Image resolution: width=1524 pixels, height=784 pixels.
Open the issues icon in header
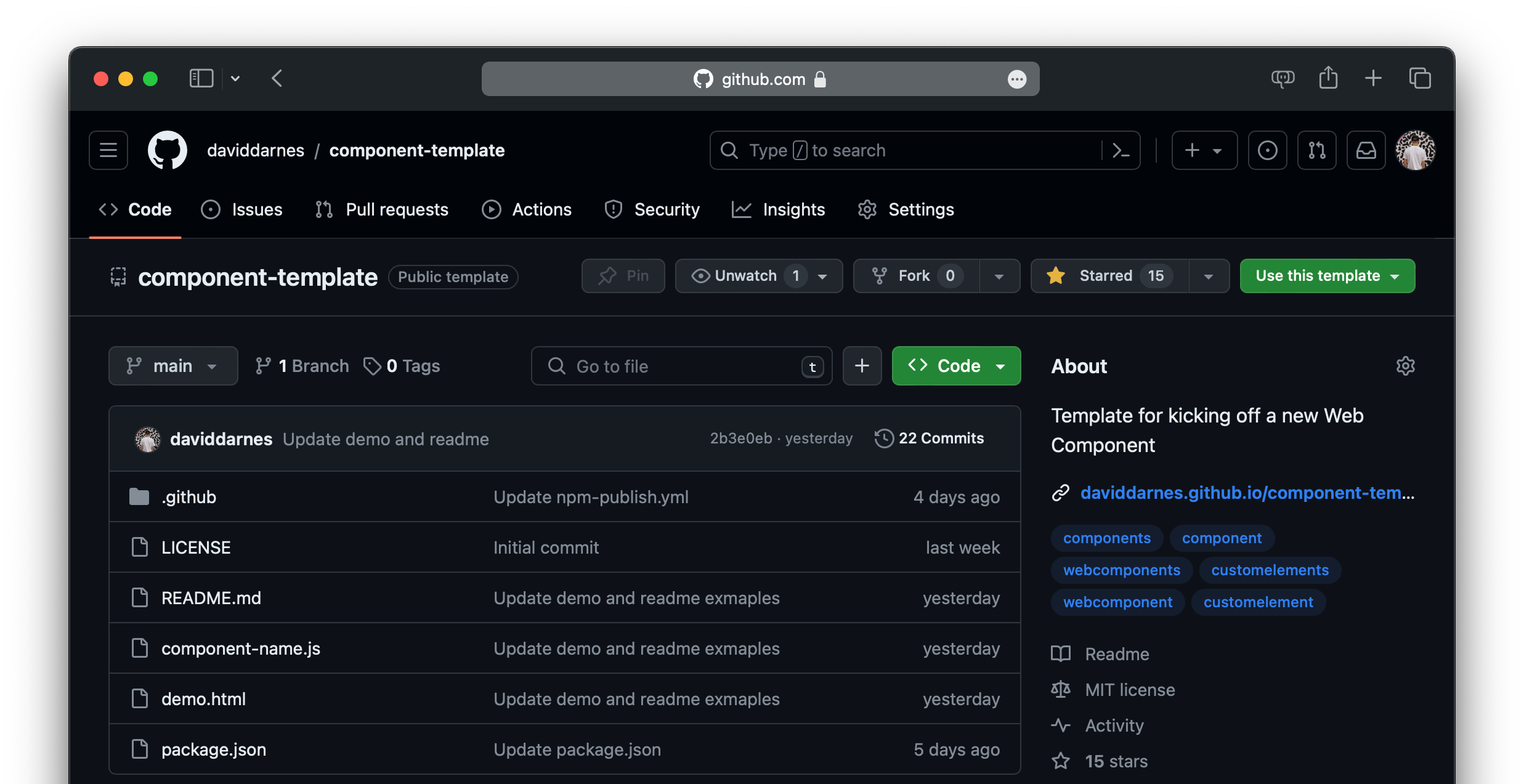point(1267,150)
